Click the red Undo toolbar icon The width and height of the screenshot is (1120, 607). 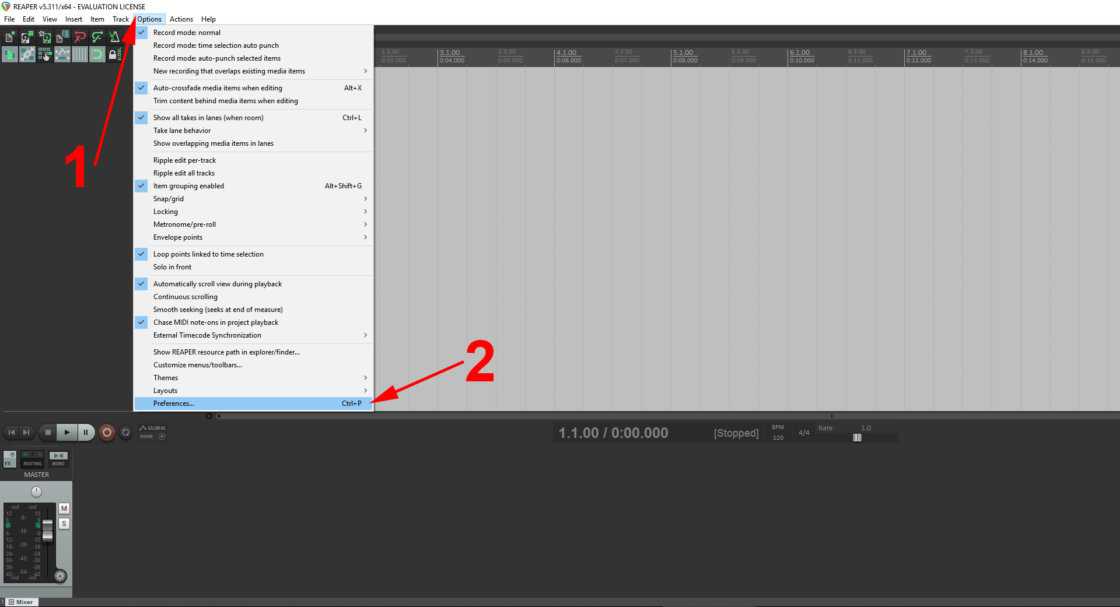[x=80, y=37]
